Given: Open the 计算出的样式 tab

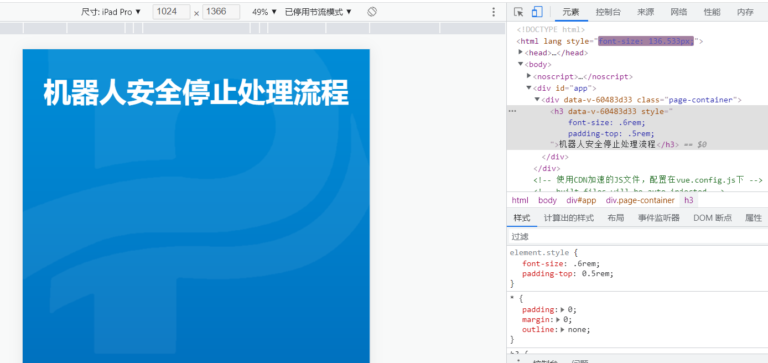Looking at the screenshot, I should tap(569, 218).
